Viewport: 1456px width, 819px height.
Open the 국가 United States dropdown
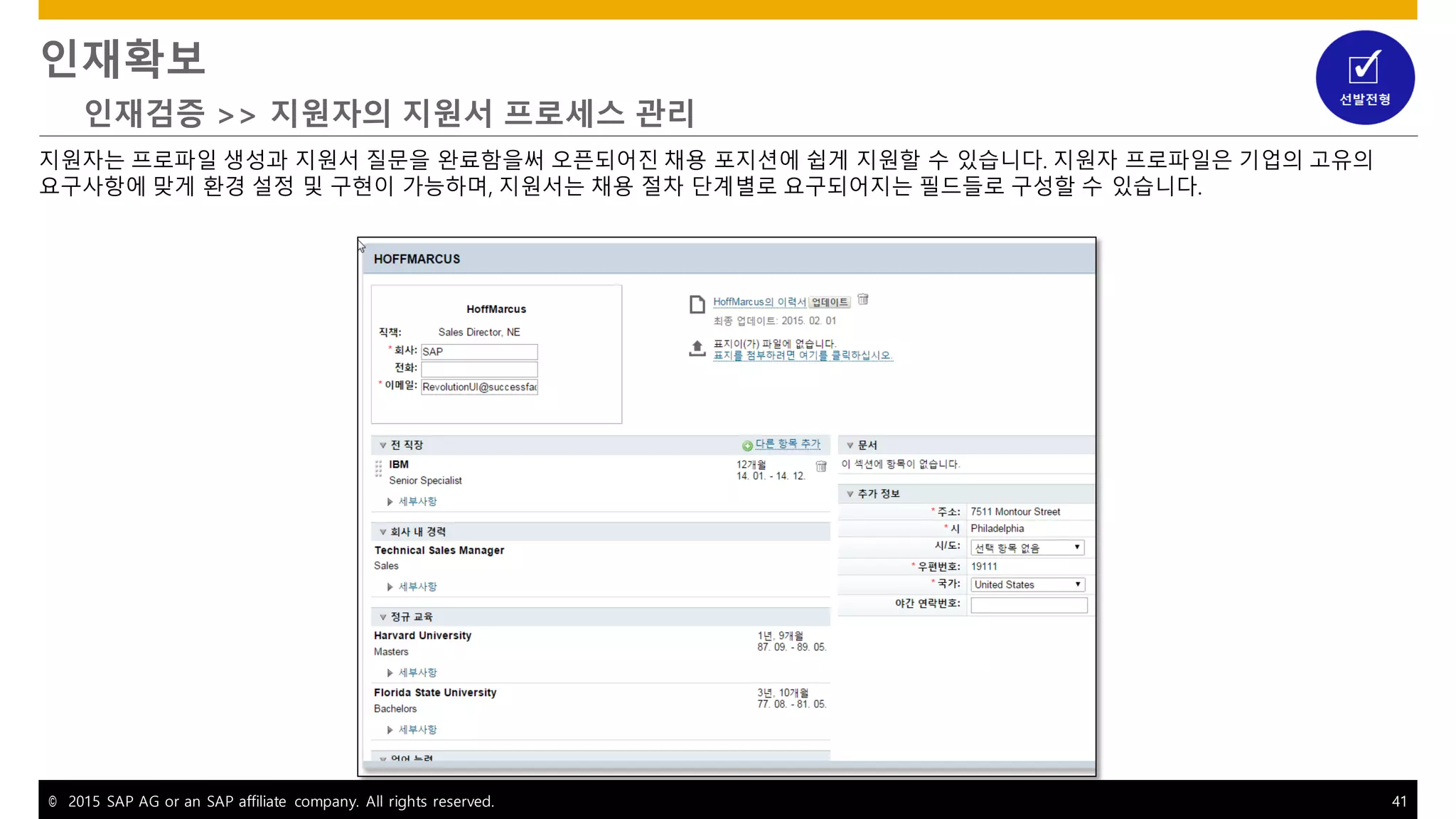tap(1027, 584)
